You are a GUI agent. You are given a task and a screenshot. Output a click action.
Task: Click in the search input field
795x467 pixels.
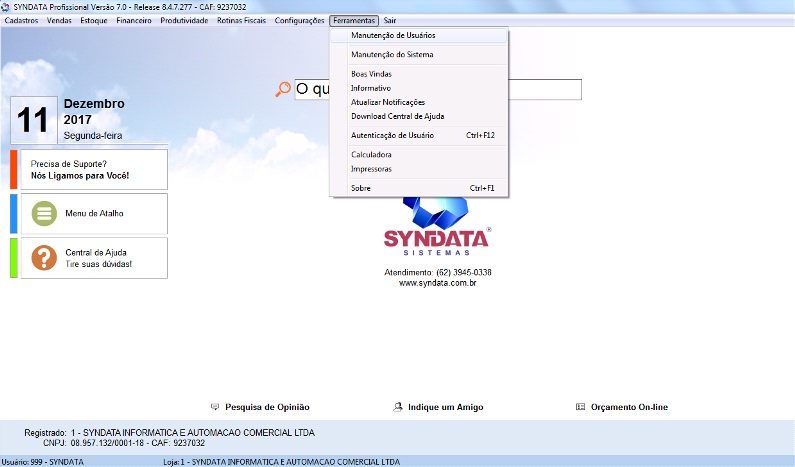[438, 90]
